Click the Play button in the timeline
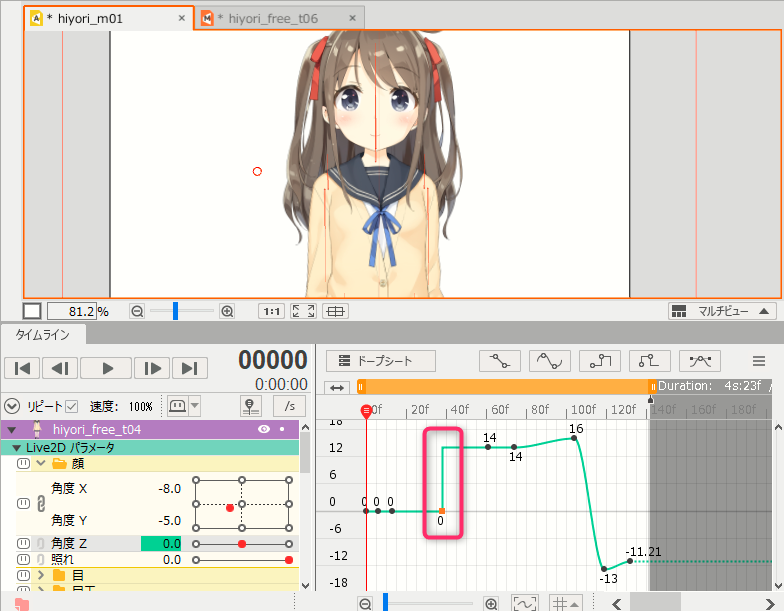Viewport: 784px width, 611px height. coord(105,368)
